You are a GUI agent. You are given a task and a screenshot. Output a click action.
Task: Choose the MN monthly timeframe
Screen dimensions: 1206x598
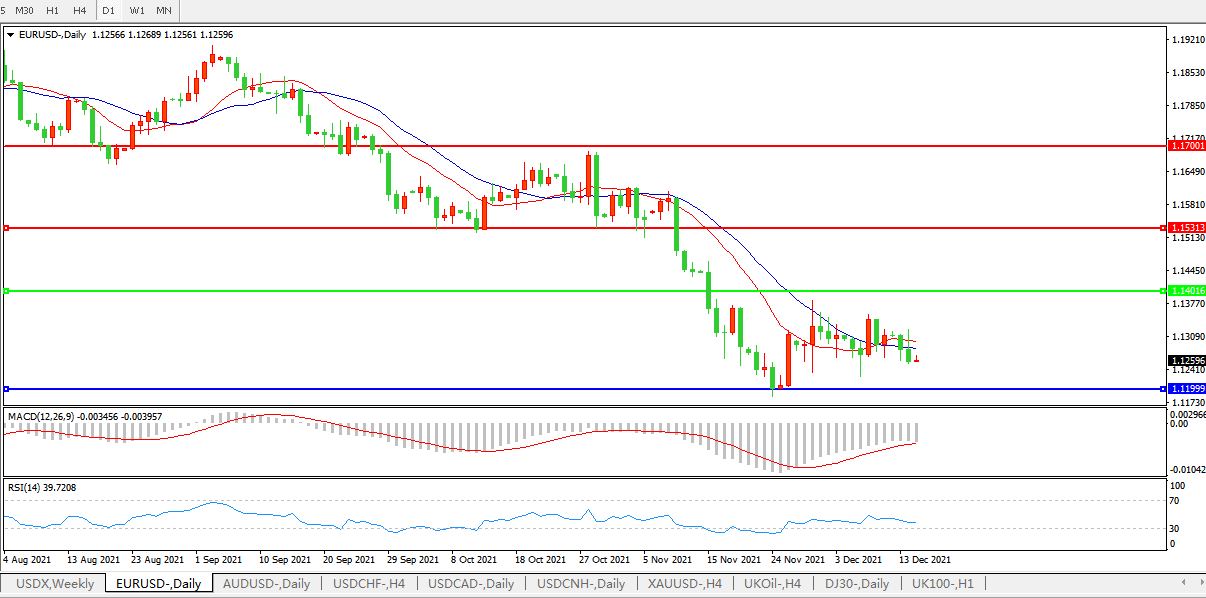(x=164, y=10)
